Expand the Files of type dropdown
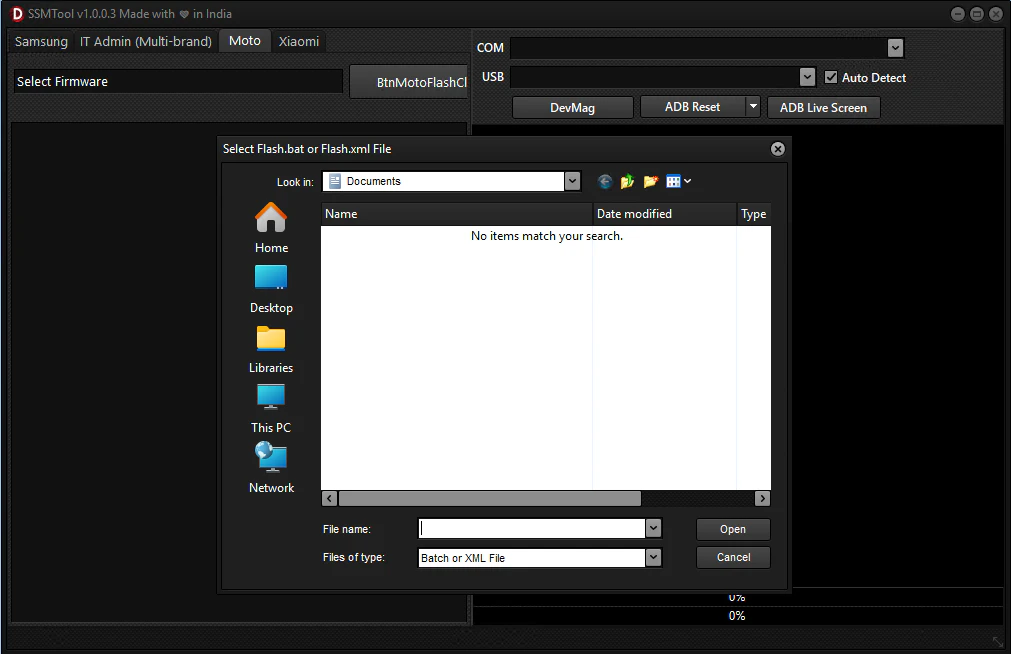 point(653,558)
